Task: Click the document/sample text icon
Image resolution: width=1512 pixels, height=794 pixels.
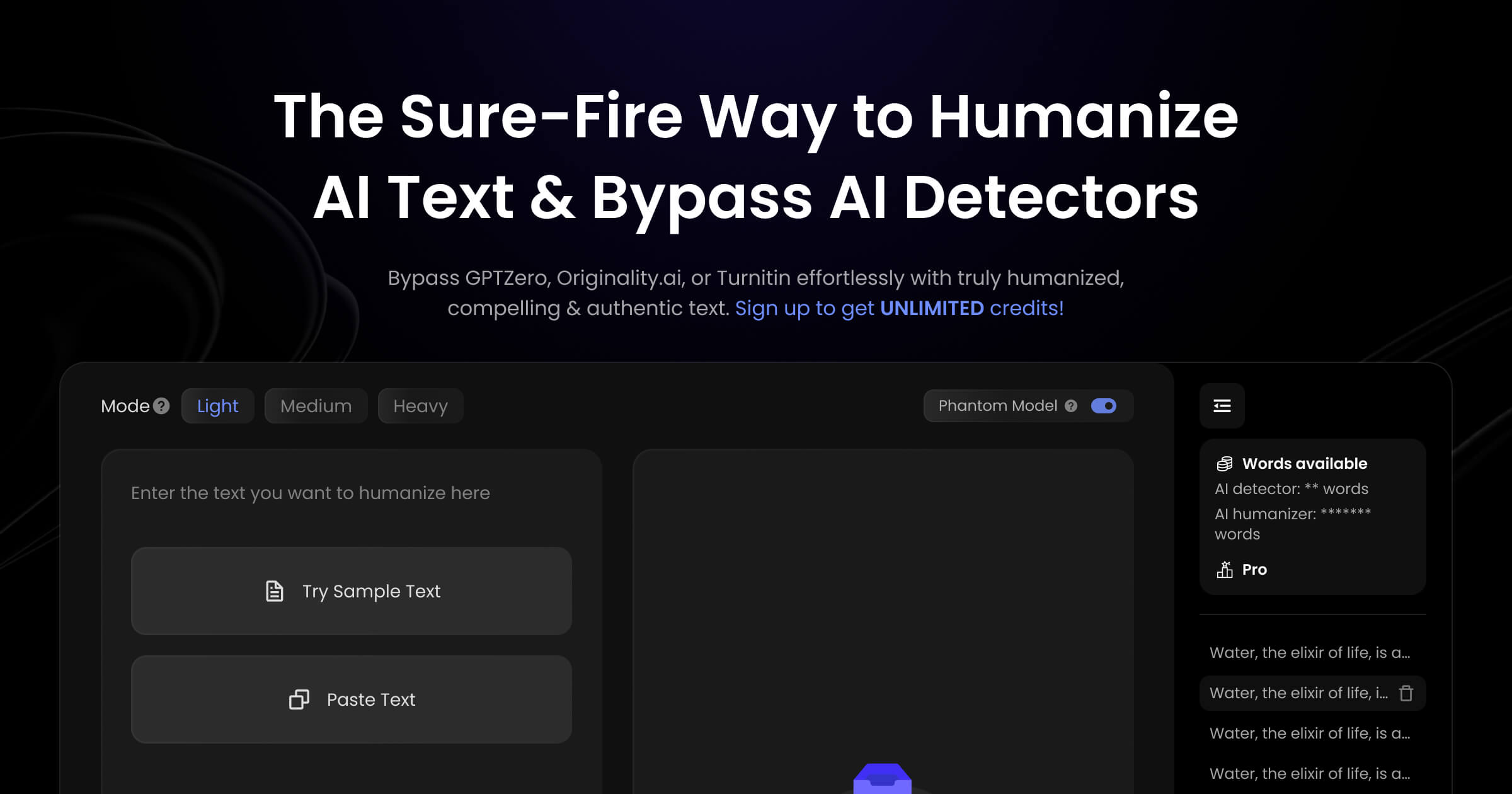Action: 275,591
